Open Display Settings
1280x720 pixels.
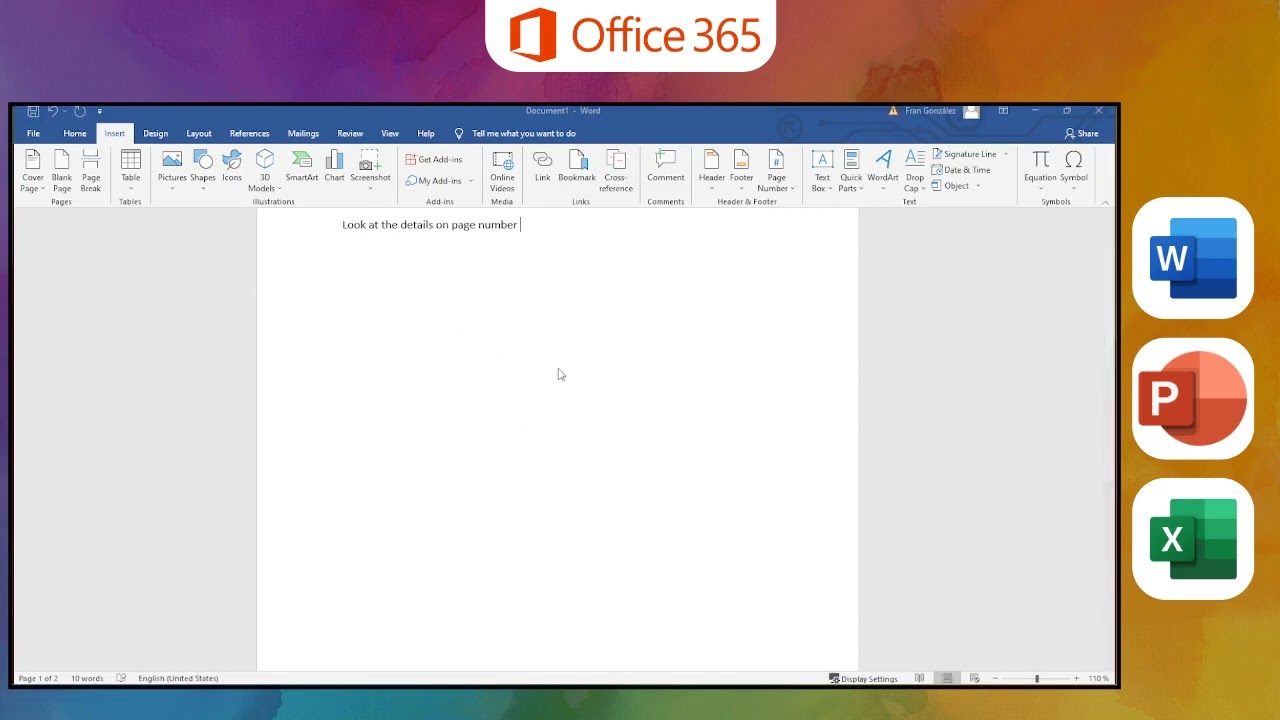coord(863,678)
